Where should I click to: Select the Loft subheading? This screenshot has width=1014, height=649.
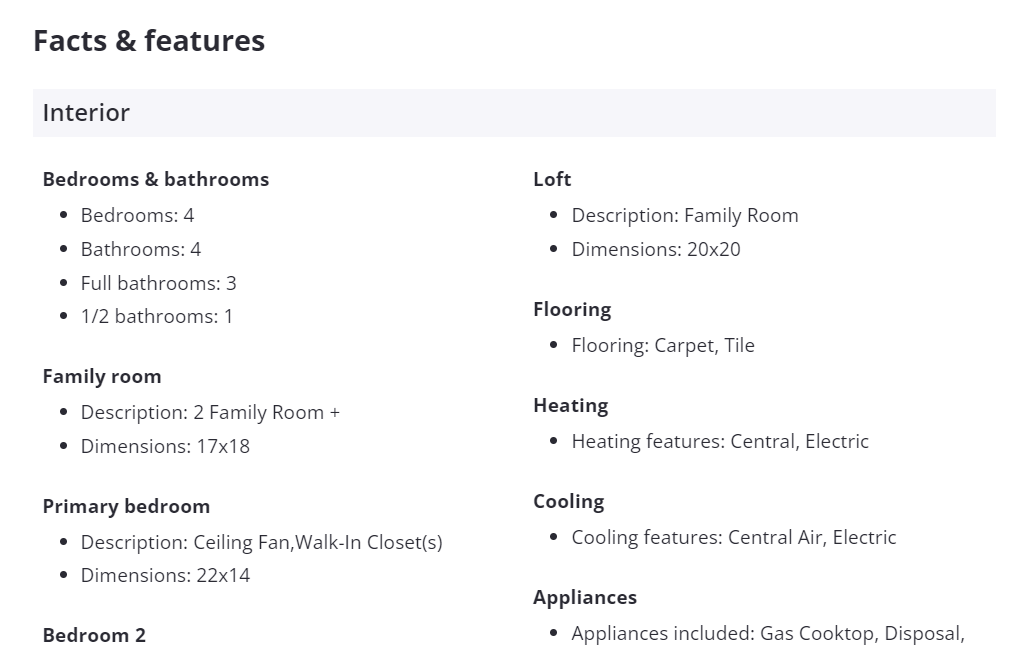tap(552, 179)
